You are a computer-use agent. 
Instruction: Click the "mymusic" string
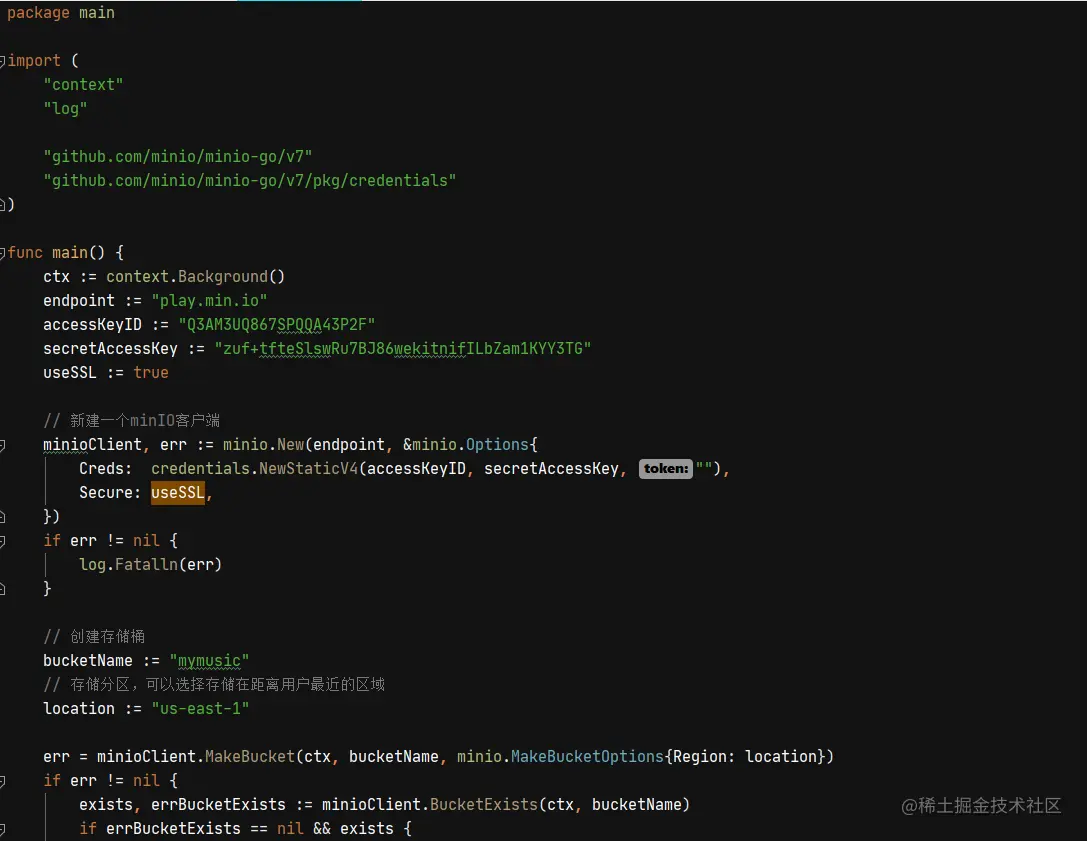pos(209,661)
